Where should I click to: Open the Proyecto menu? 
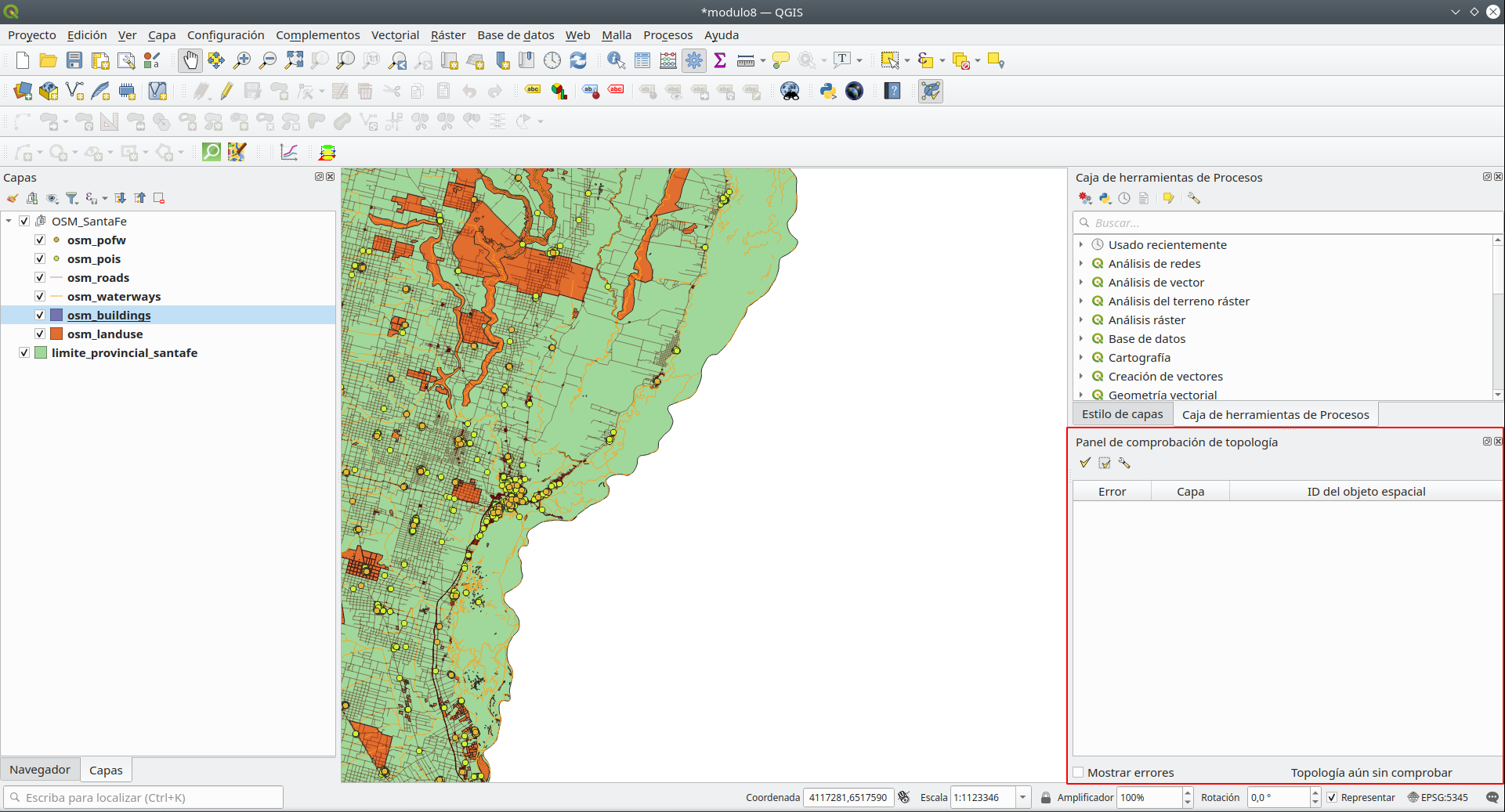(32, 34)
